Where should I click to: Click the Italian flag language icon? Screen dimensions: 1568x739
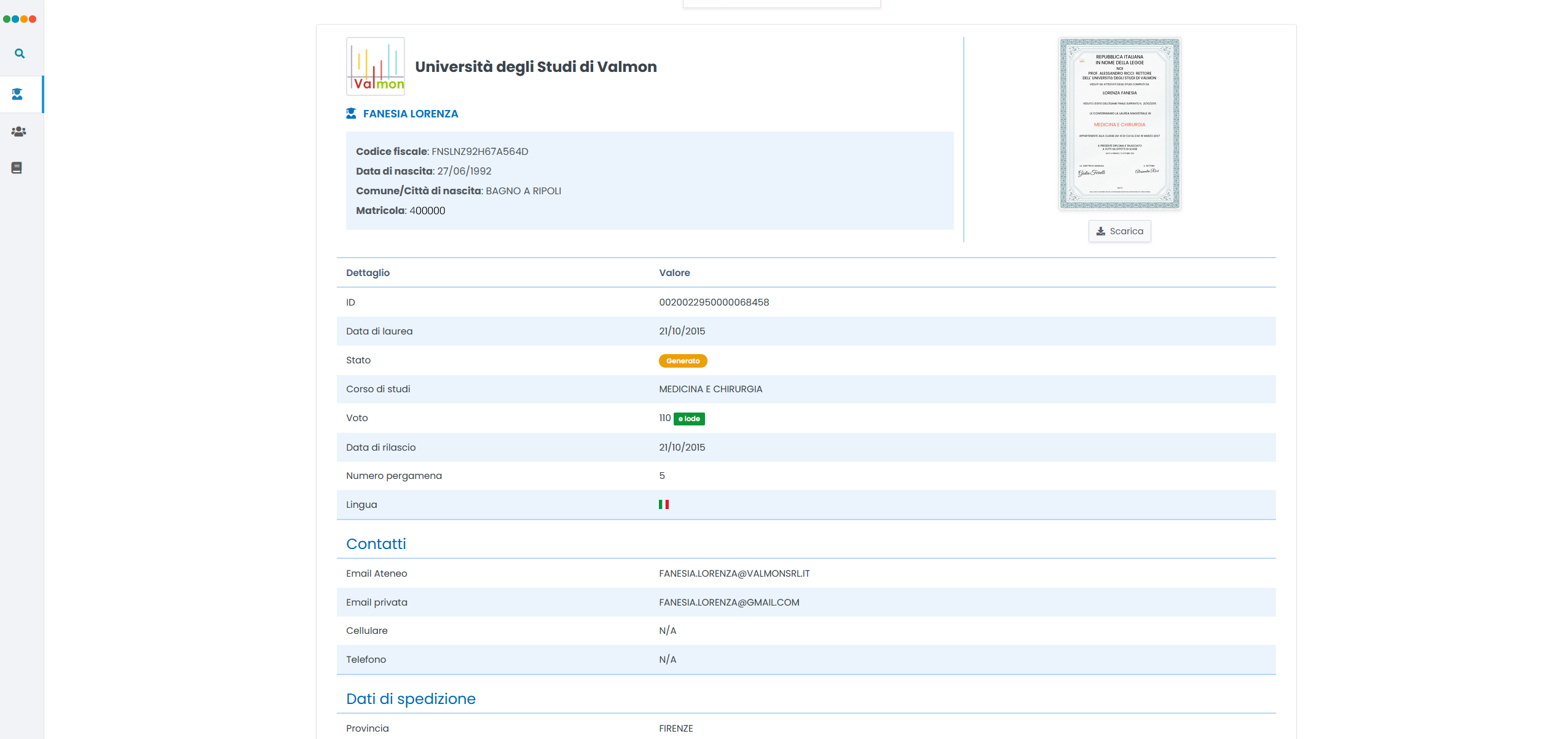(x=663, y=505)
